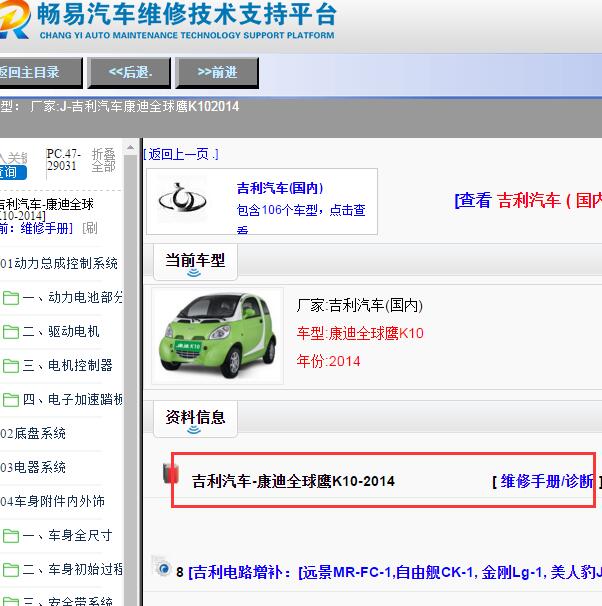The image size is (602, 606).
Task: Open the Geely brand logo thumbnail
Action: coord(182,198)
